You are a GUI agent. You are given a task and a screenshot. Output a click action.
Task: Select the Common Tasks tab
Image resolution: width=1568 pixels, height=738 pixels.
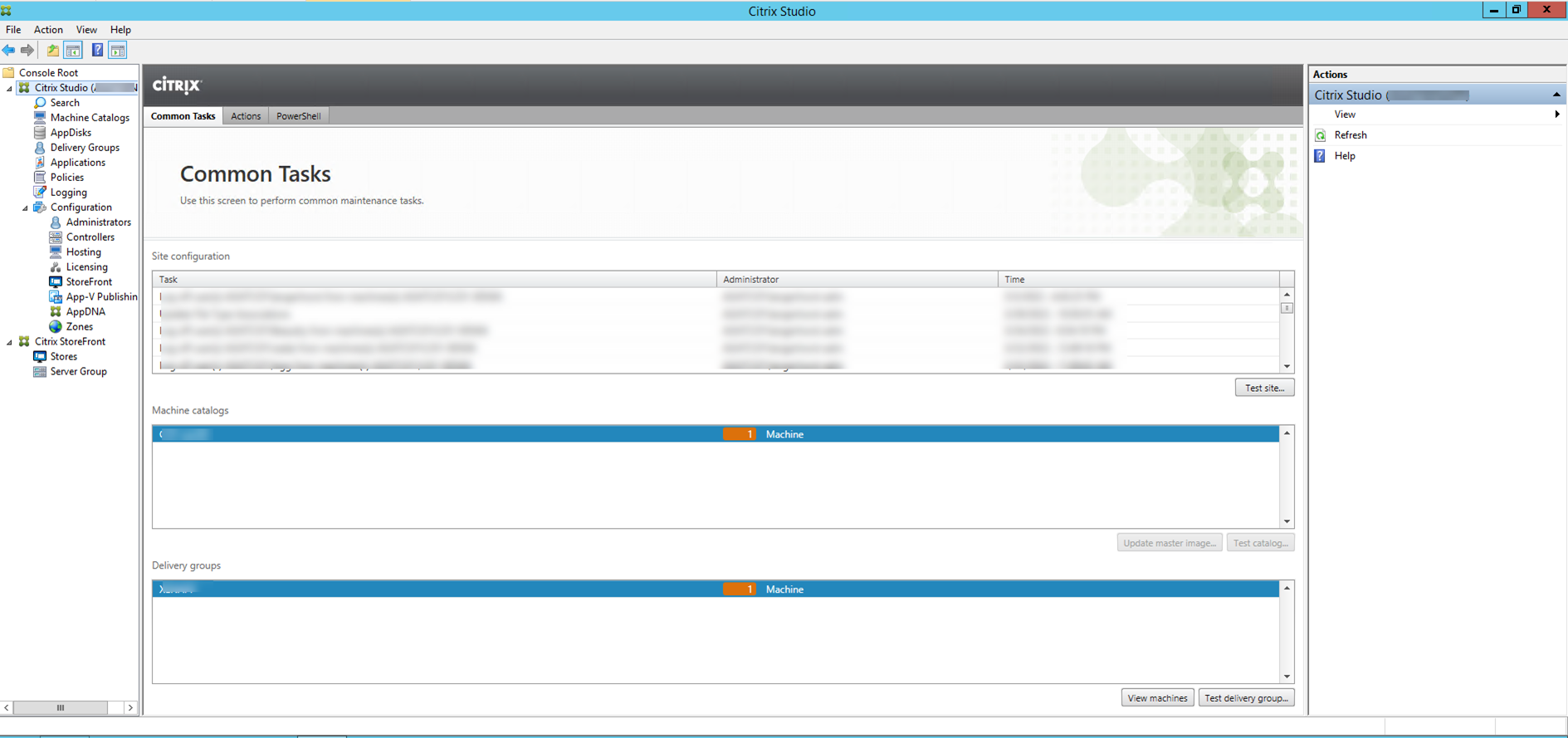click(183, 116)
